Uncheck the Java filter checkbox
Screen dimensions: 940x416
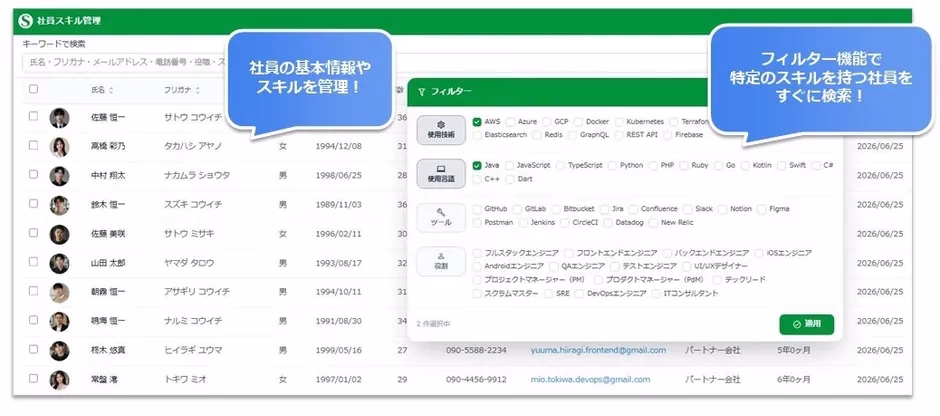pos(477,165)
